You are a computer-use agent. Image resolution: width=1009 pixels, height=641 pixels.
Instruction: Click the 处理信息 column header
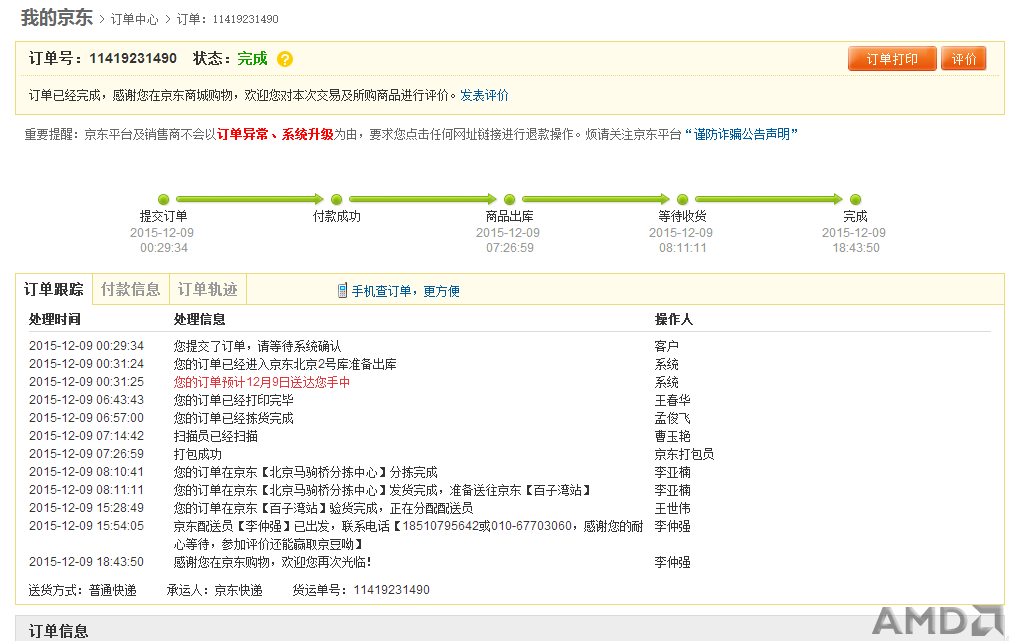click(x=199, y=319)
